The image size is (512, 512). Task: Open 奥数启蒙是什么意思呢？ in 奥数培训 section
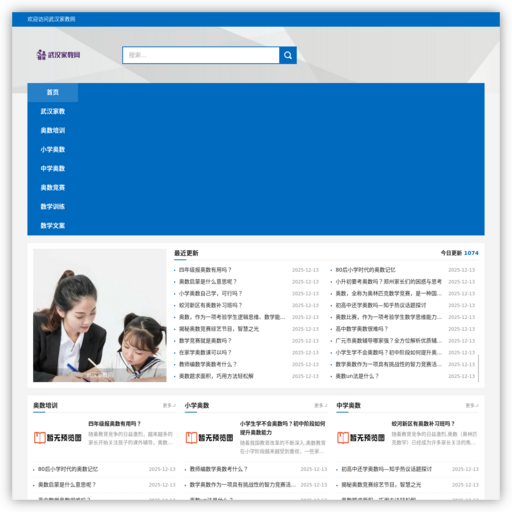click(x=67, y=485)
